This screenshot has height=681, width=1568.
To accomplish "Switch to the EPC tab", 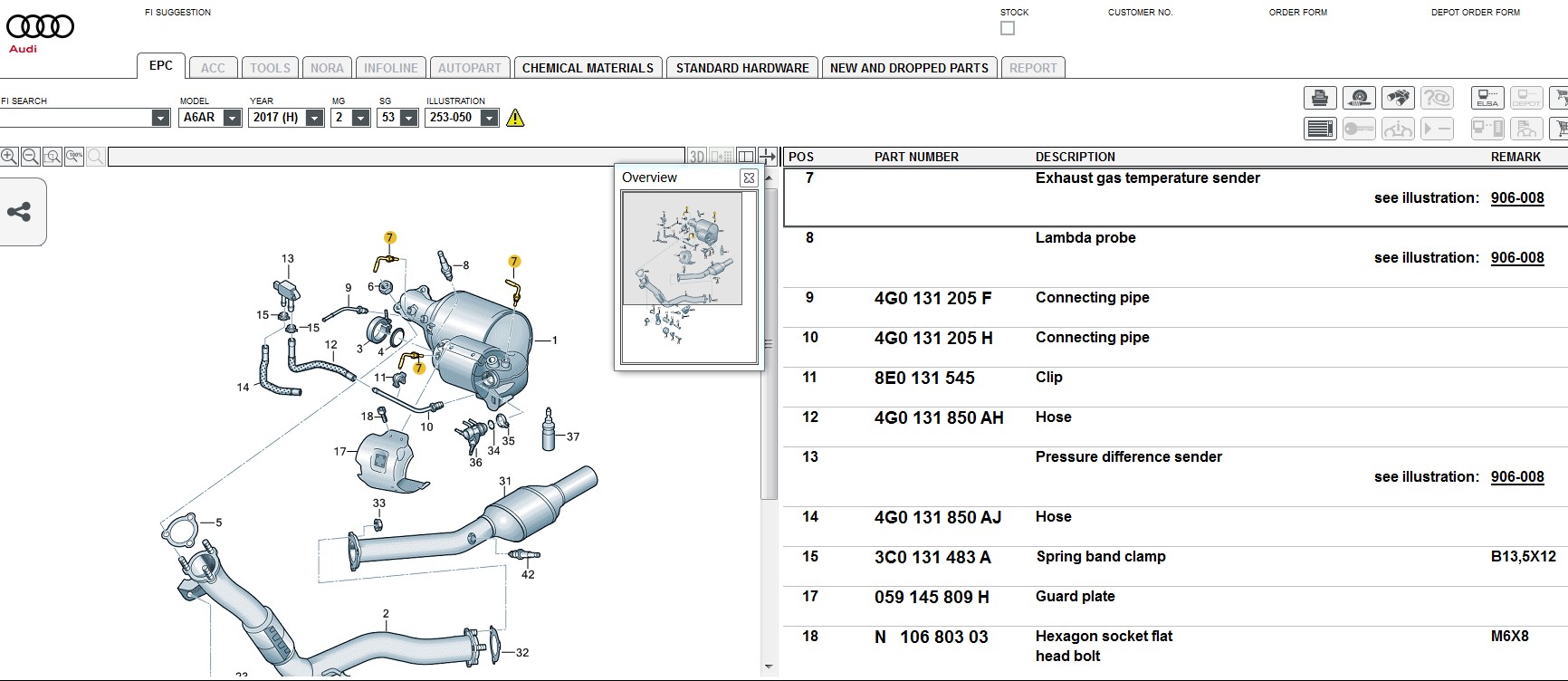I will 161,66.
